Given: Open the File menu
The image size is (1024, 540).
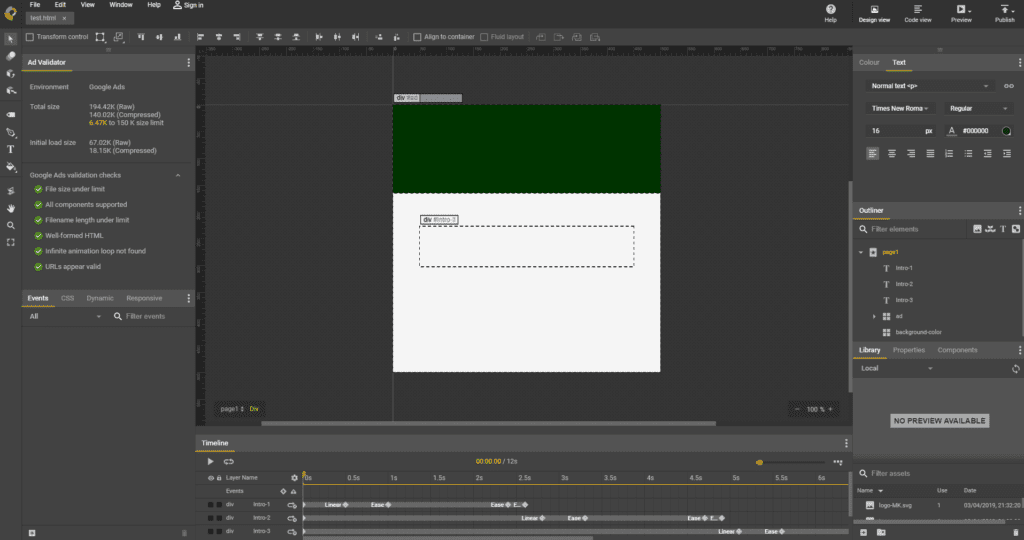Looking at the screenshot, I should [35, 5].
